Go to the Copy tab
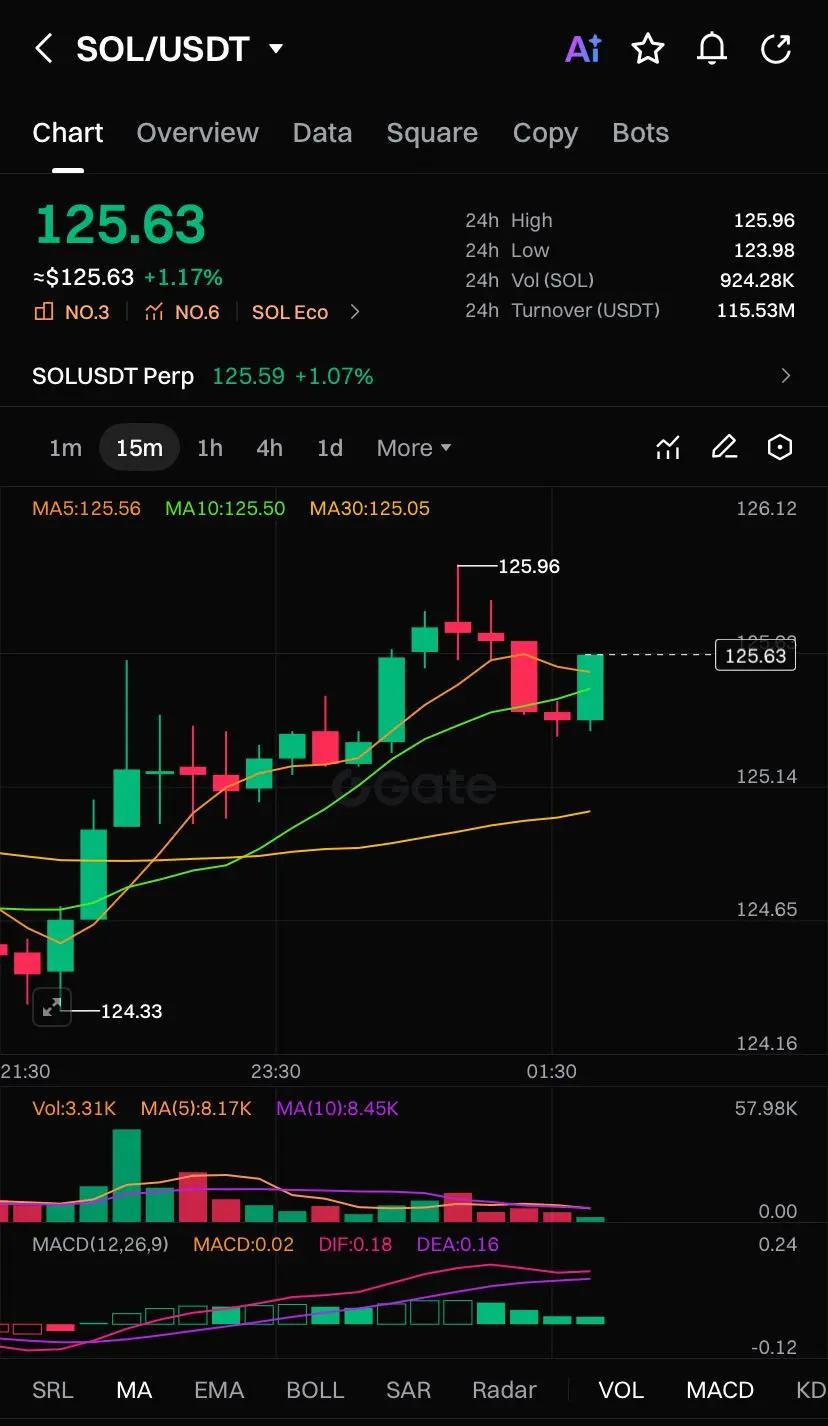828x1426 pixels. [x=545, y=133]
